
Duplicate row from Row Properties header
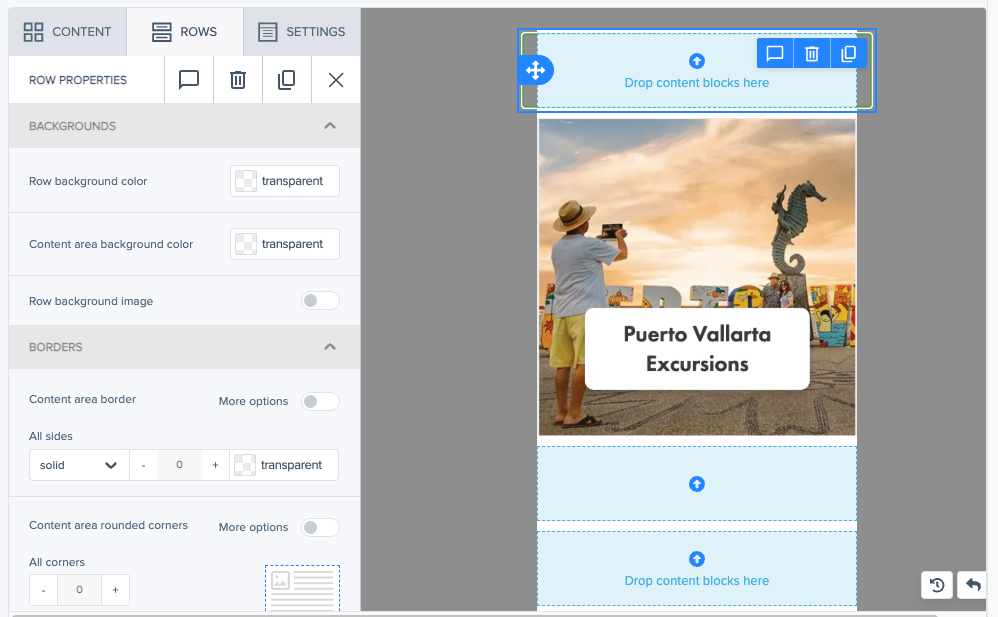287,80
